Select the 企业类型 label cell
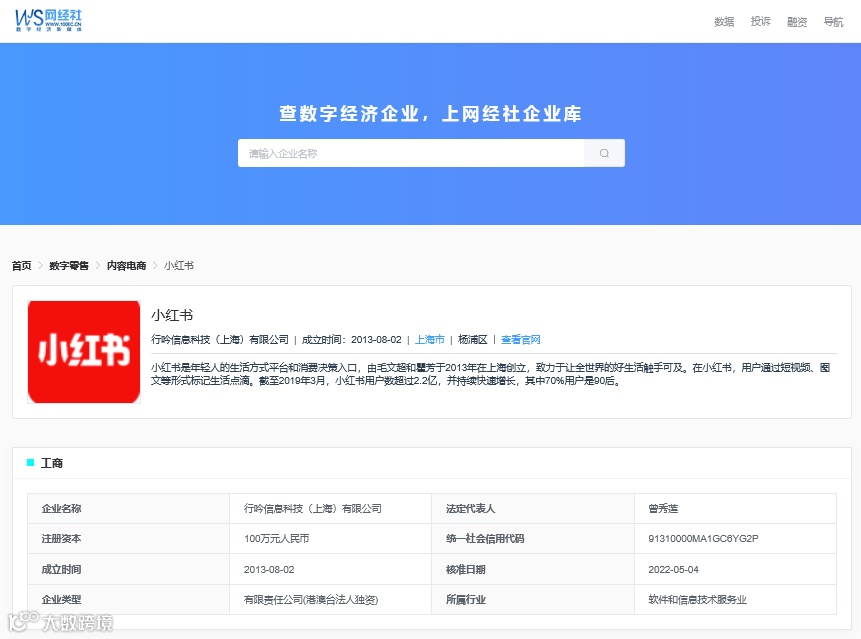 [x=128, y=599]
